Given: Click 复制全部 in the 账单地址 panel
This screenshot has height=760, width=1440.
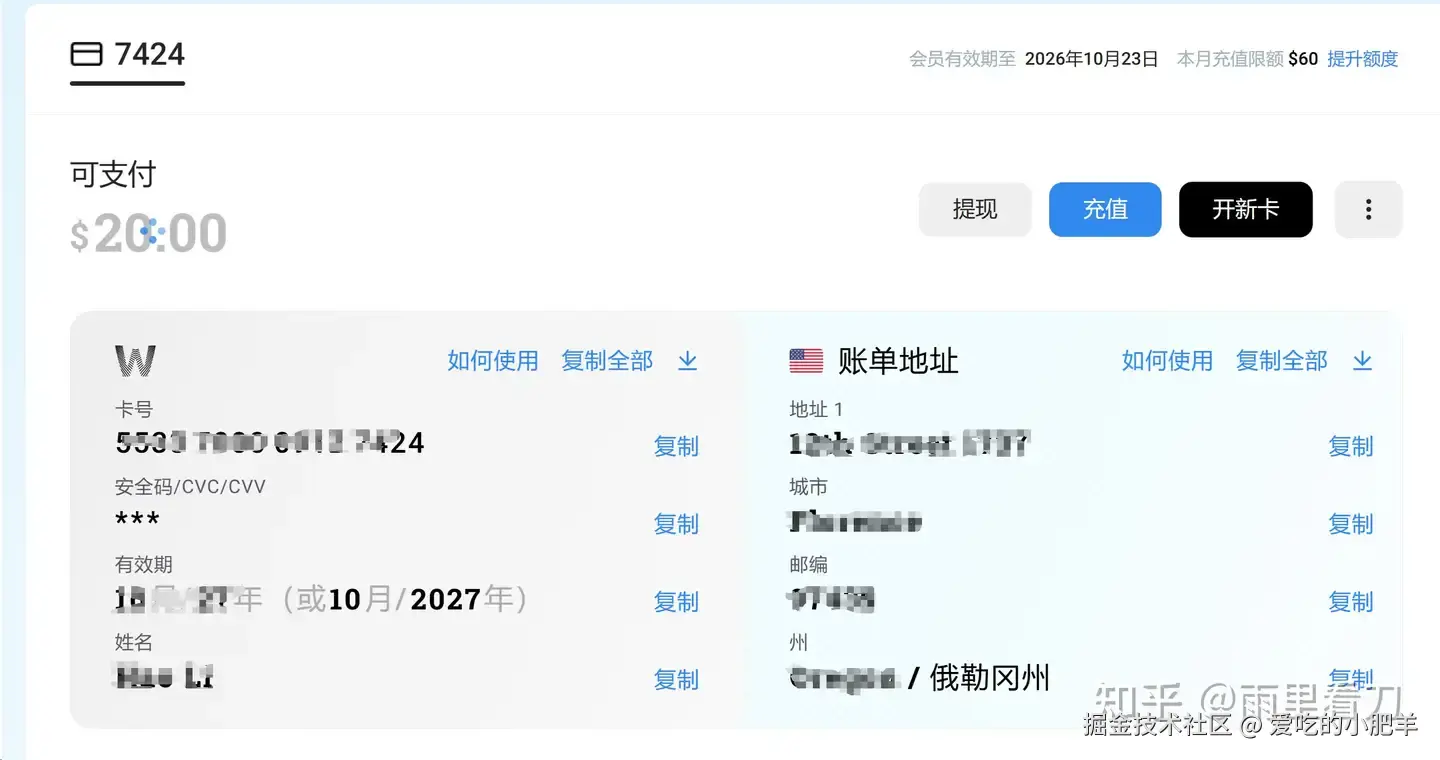Looking at the screenshot, I should pyautogui.click(x=1282, y=361).
